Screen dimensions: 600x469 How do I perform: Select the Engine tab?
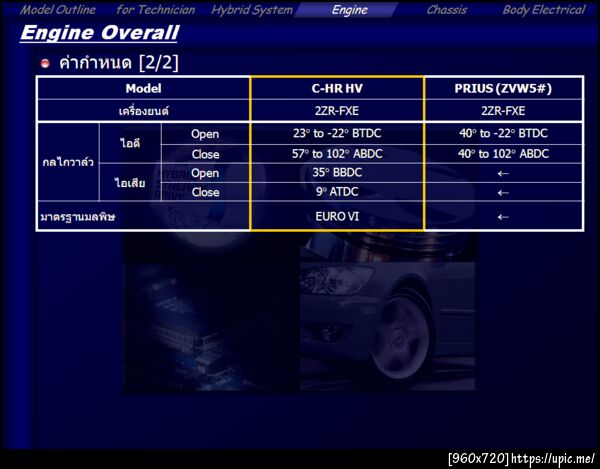point(349,10)
